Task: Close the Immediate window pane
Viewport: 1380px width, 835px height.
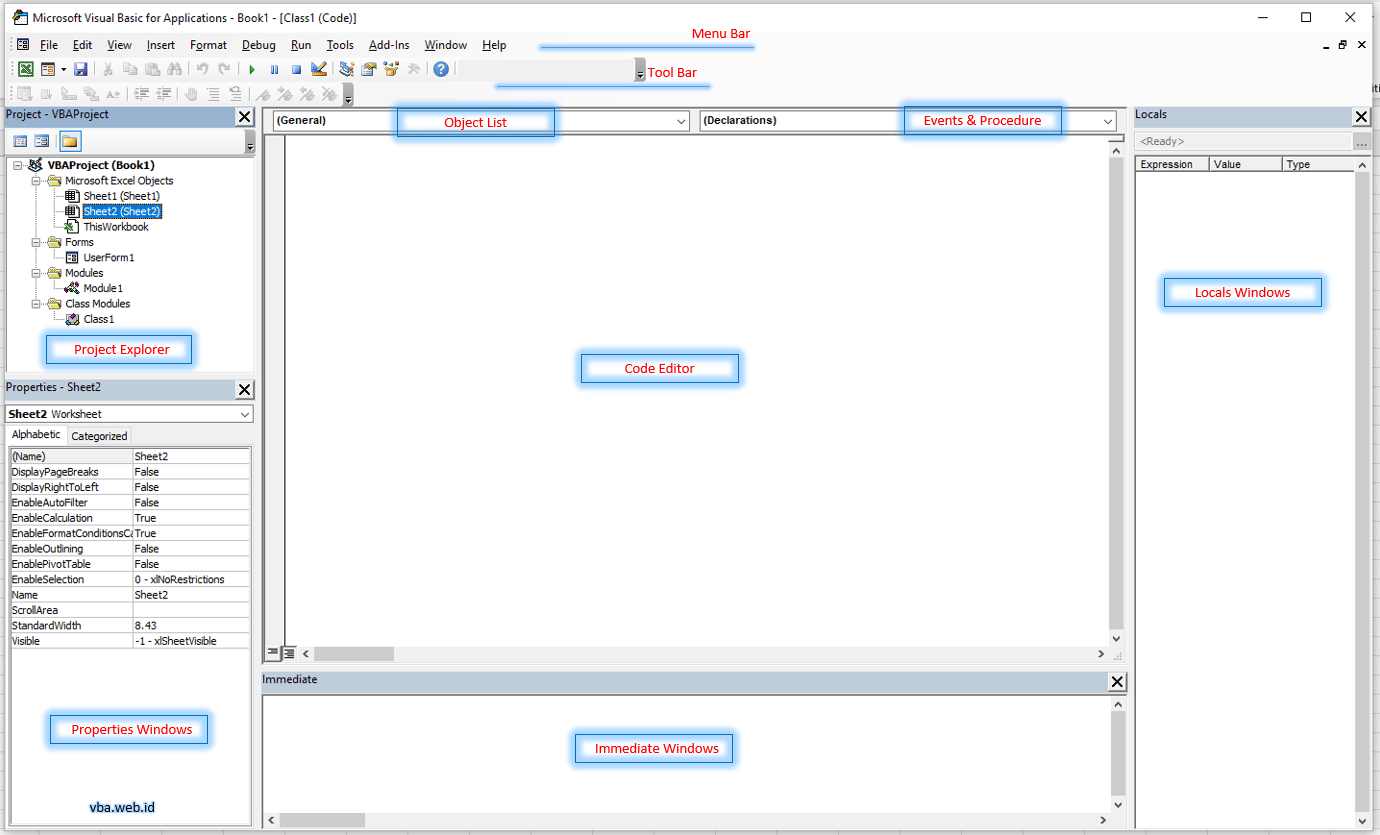Action: click(x=1118, y=682)
